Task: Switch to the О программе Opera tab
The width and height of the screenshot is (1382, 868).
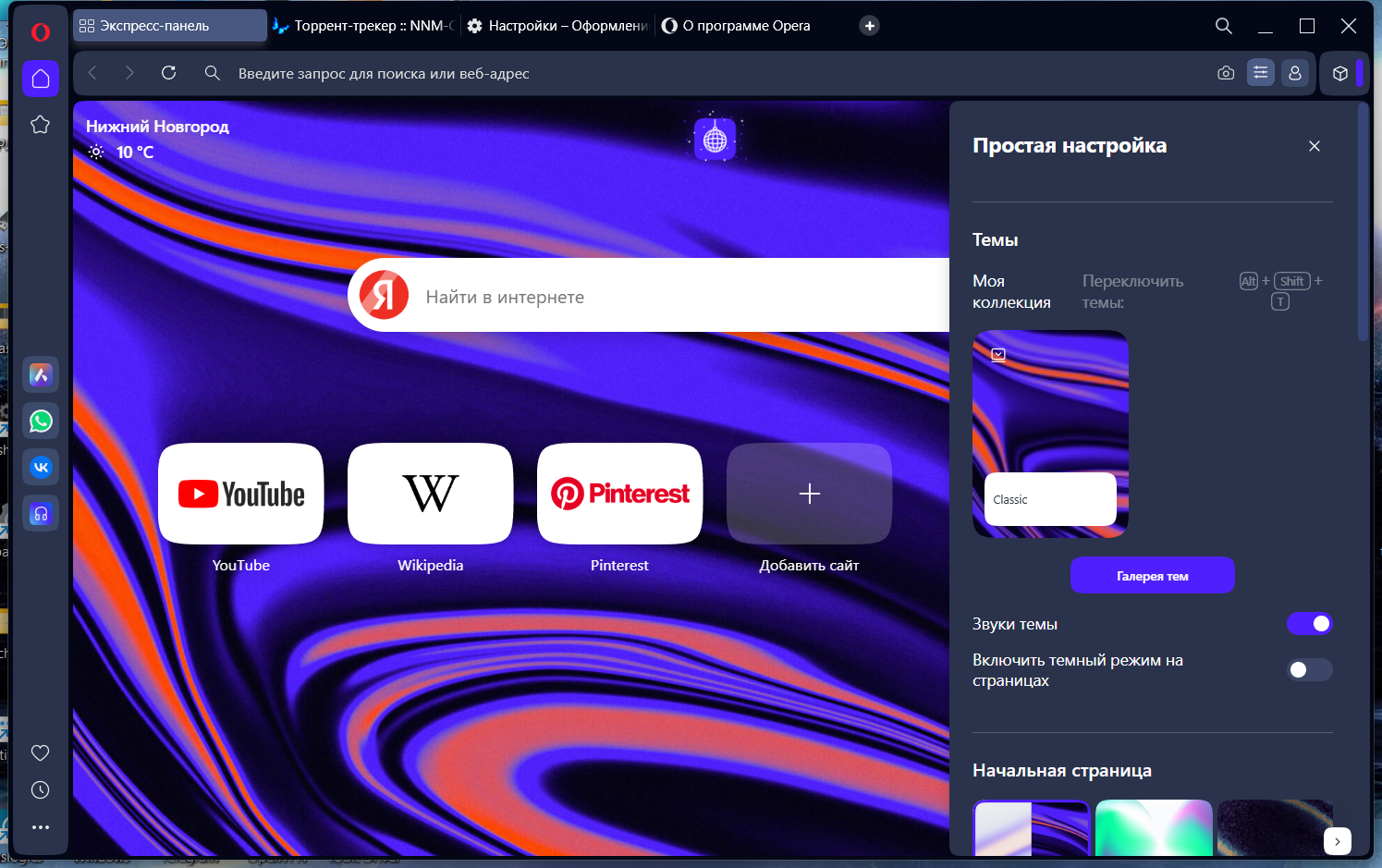Action: point(751,26)
